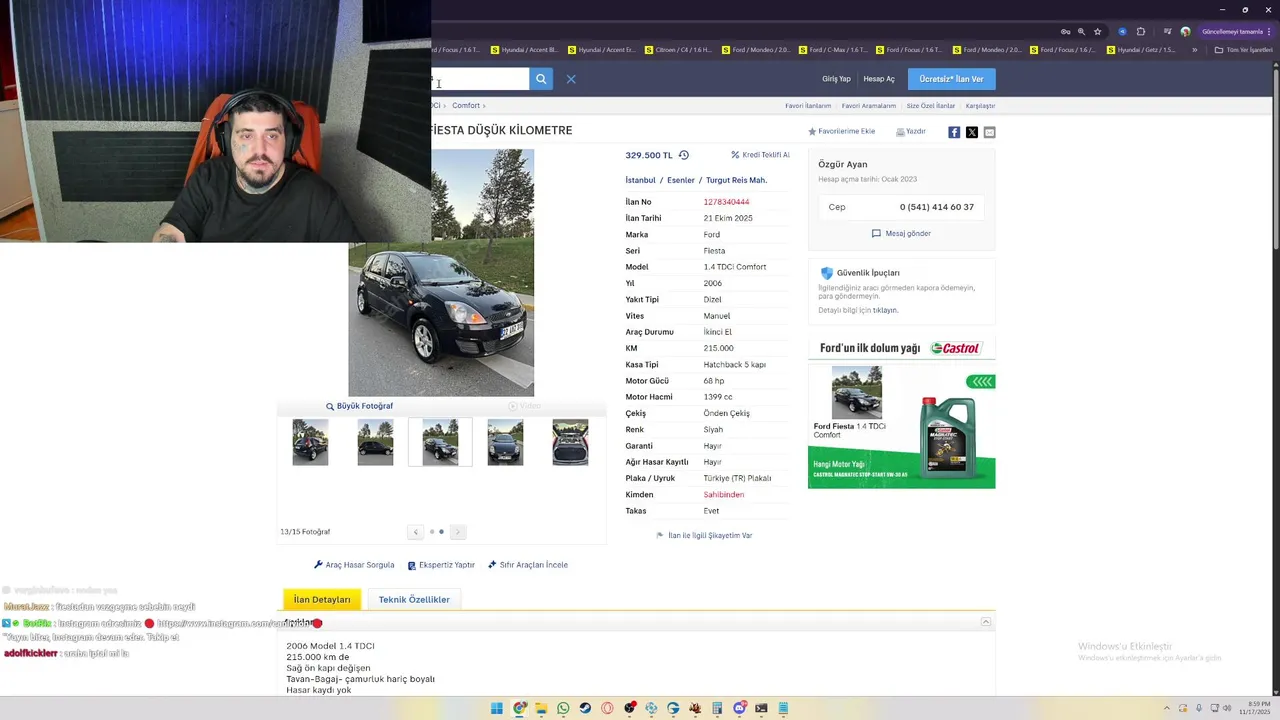Screen dimensions: 1280x720
Task: Open Chrome password key icon
Action: 1065,32
